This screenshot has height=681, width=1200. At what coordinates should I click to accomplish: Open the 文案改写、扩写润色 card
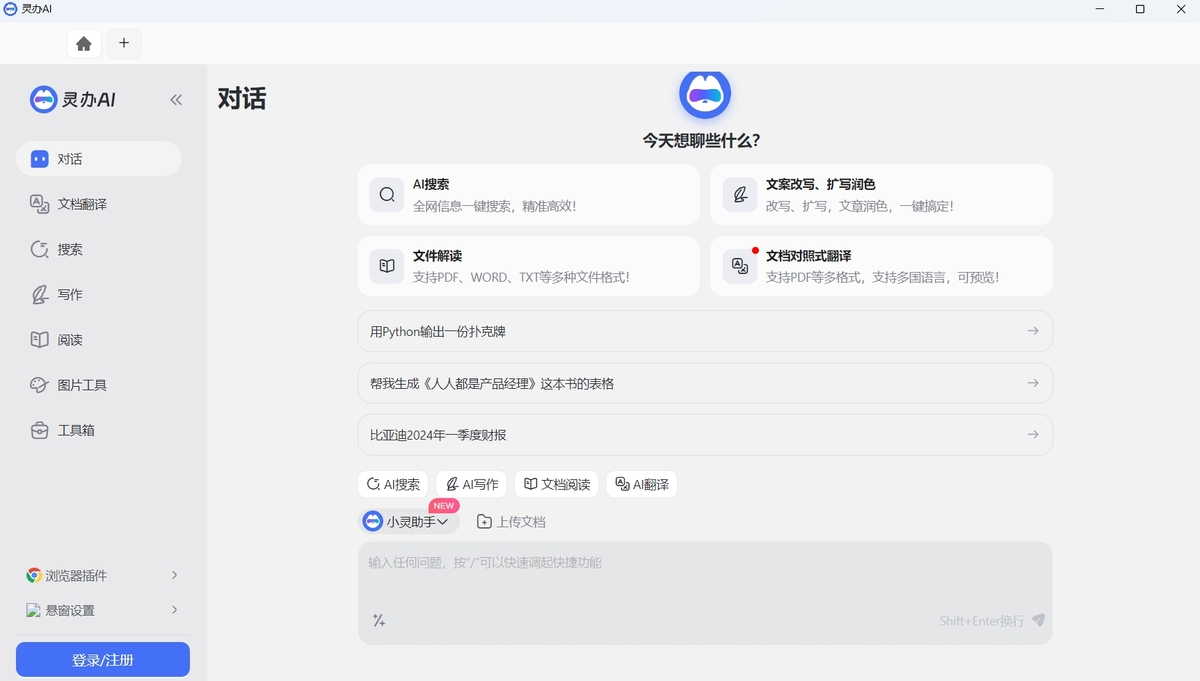tap(881, 194)
